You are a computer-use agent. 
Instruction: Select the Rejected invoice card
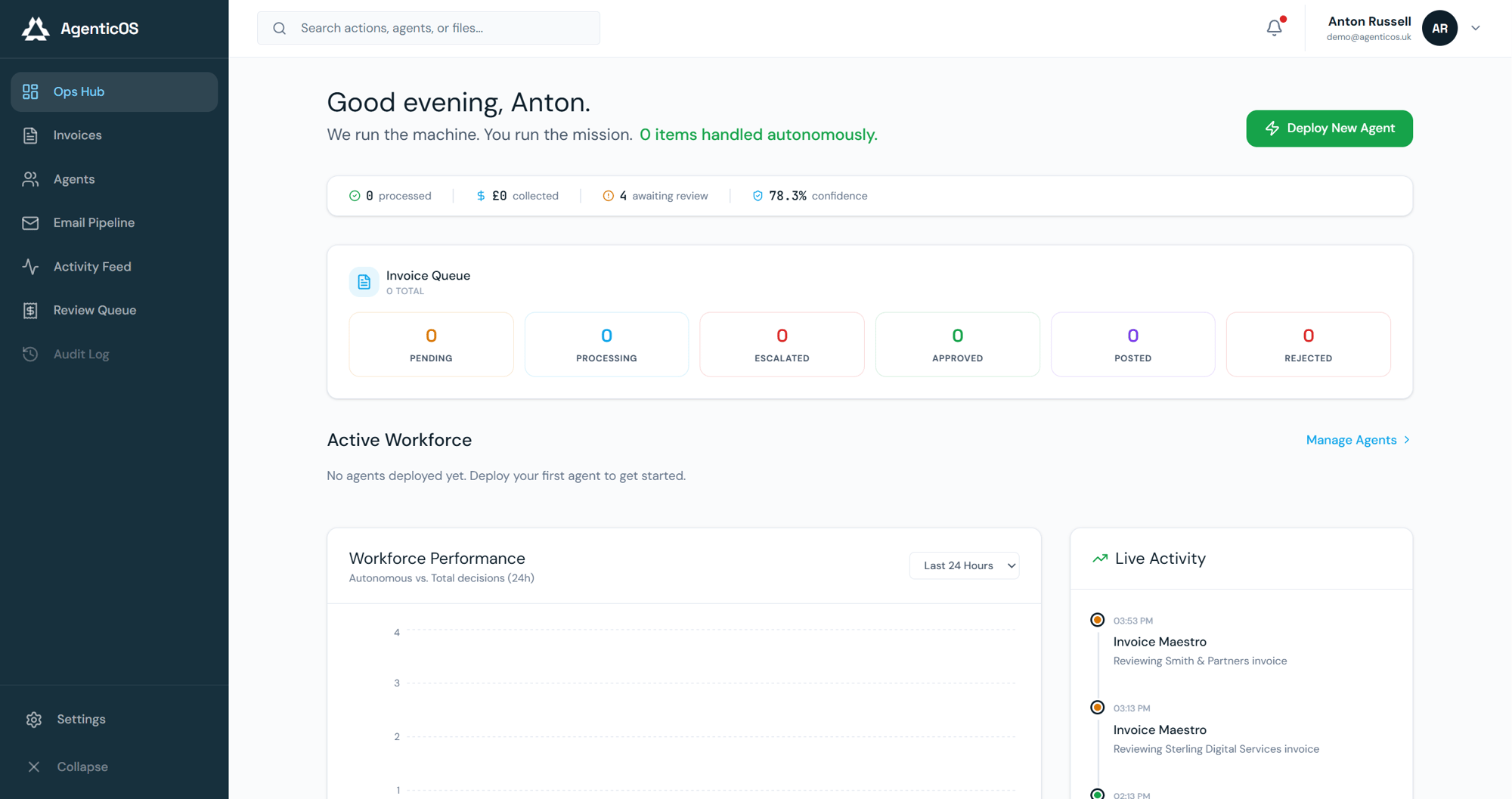pyautogui.click(x=1308, y=344)
